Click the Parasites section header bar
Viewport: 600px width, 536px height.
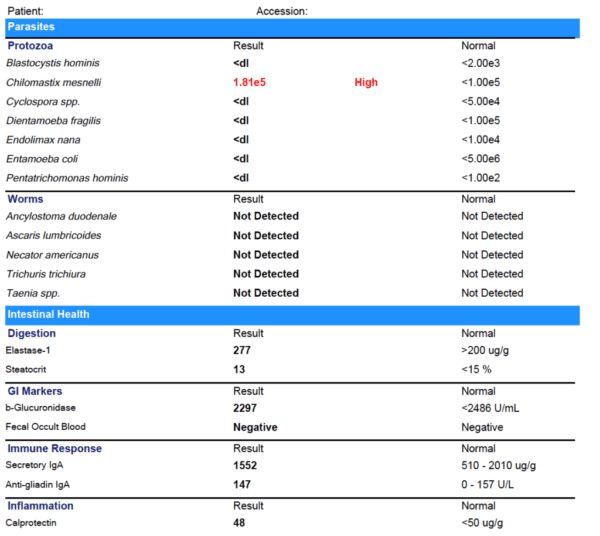point(290,27)
